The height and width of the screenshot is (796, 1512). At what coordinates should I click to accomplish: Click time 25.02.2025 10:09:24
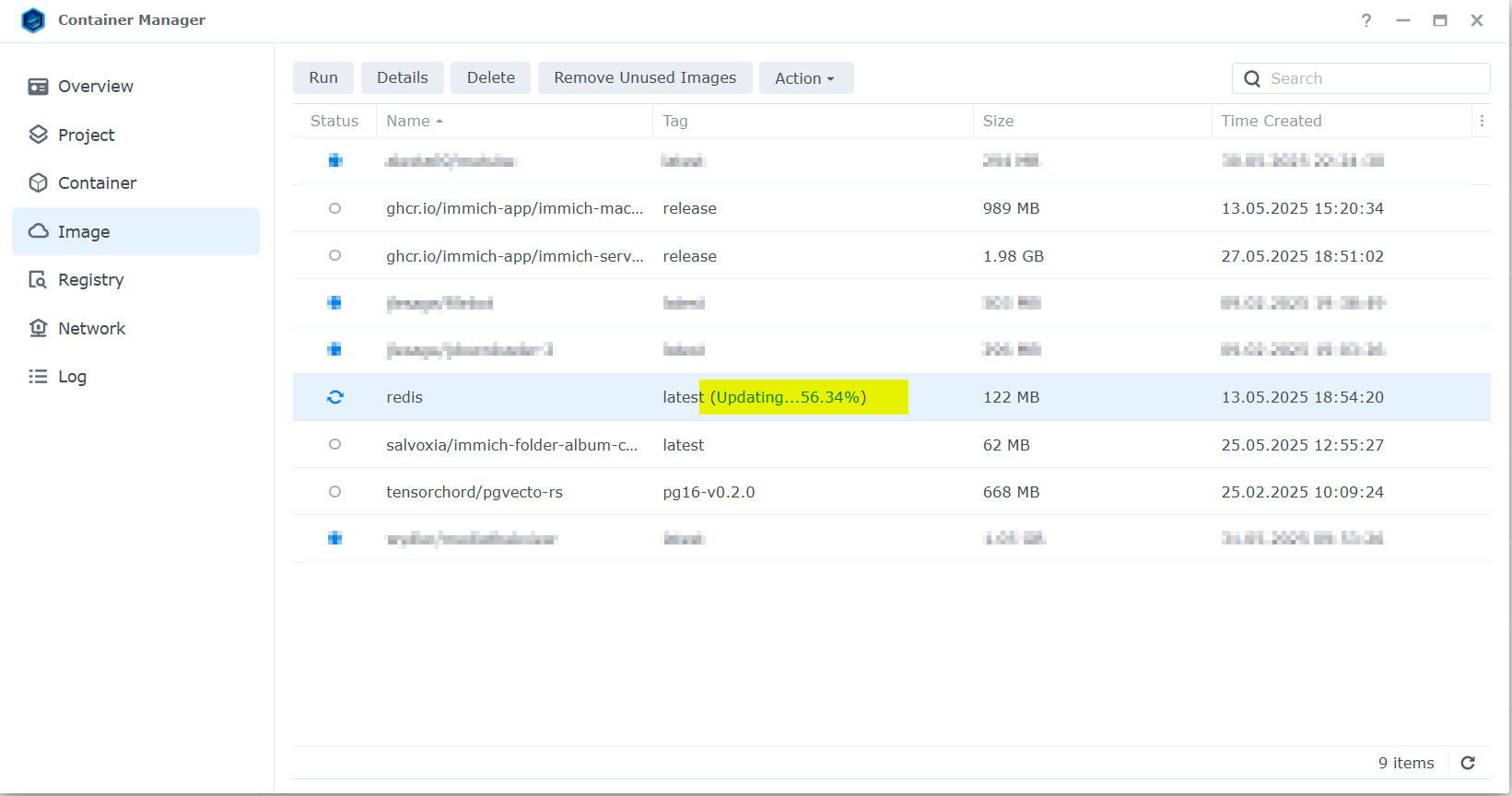pyautogui.click(x=1303, y=492)
